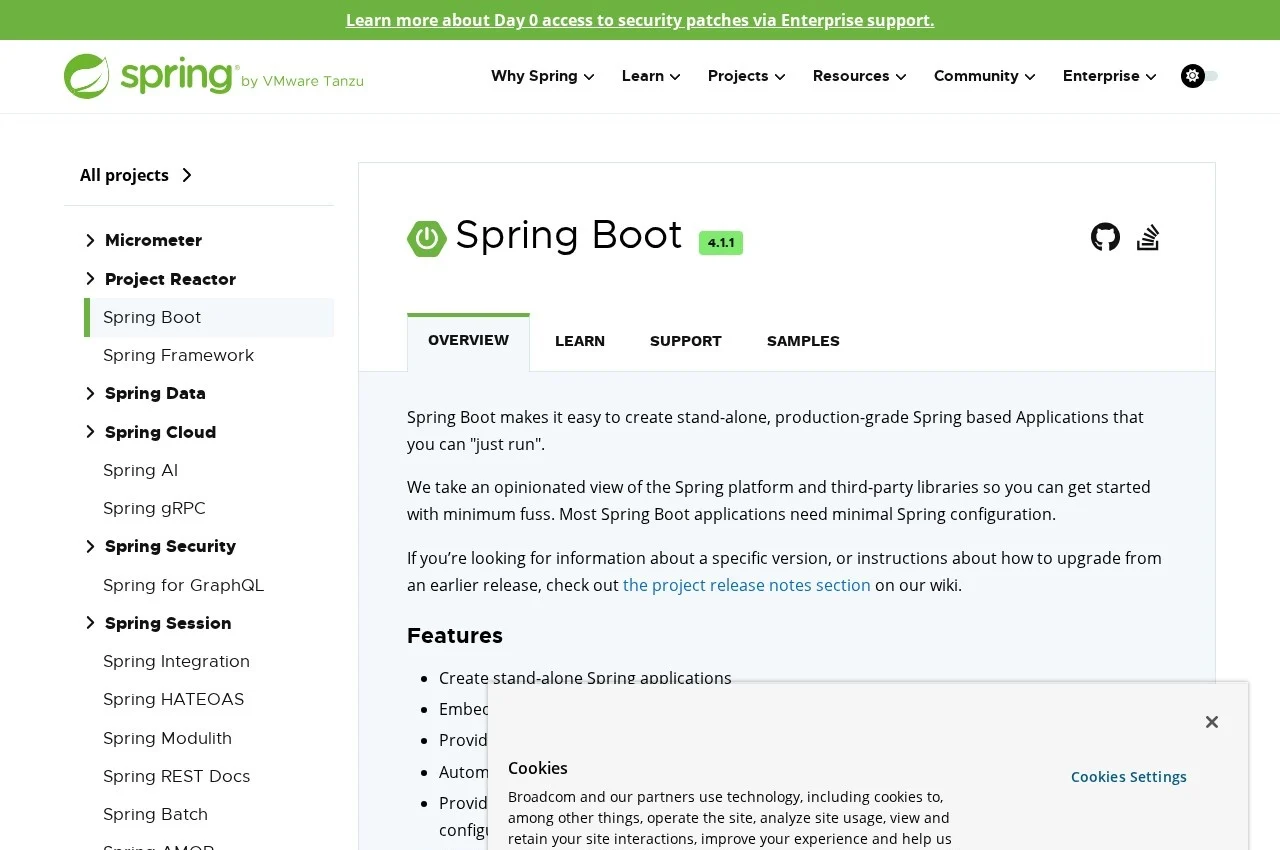Open Spring REST Docs project
The image size is (1280, 850).
coord(176,776)
